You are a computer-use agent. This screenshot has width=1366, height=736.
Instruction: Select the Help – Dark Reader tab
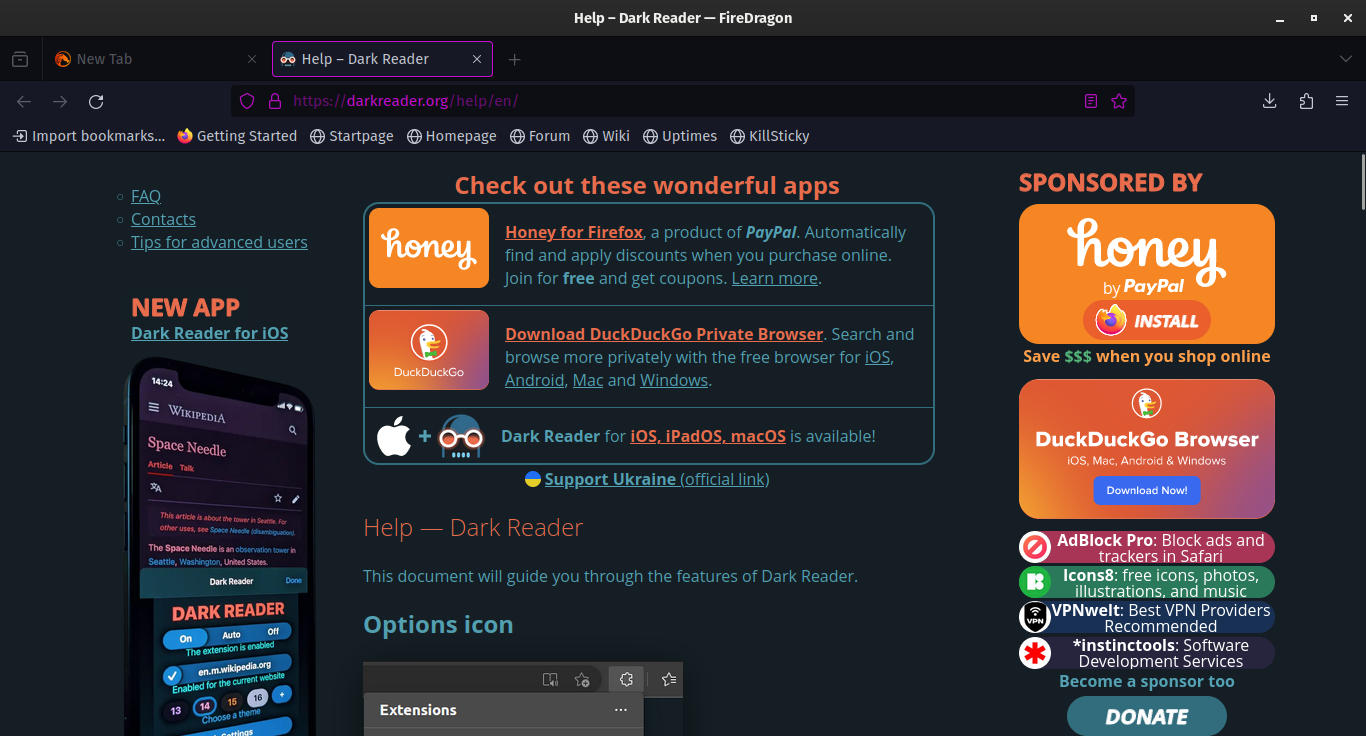coord(382,59)
